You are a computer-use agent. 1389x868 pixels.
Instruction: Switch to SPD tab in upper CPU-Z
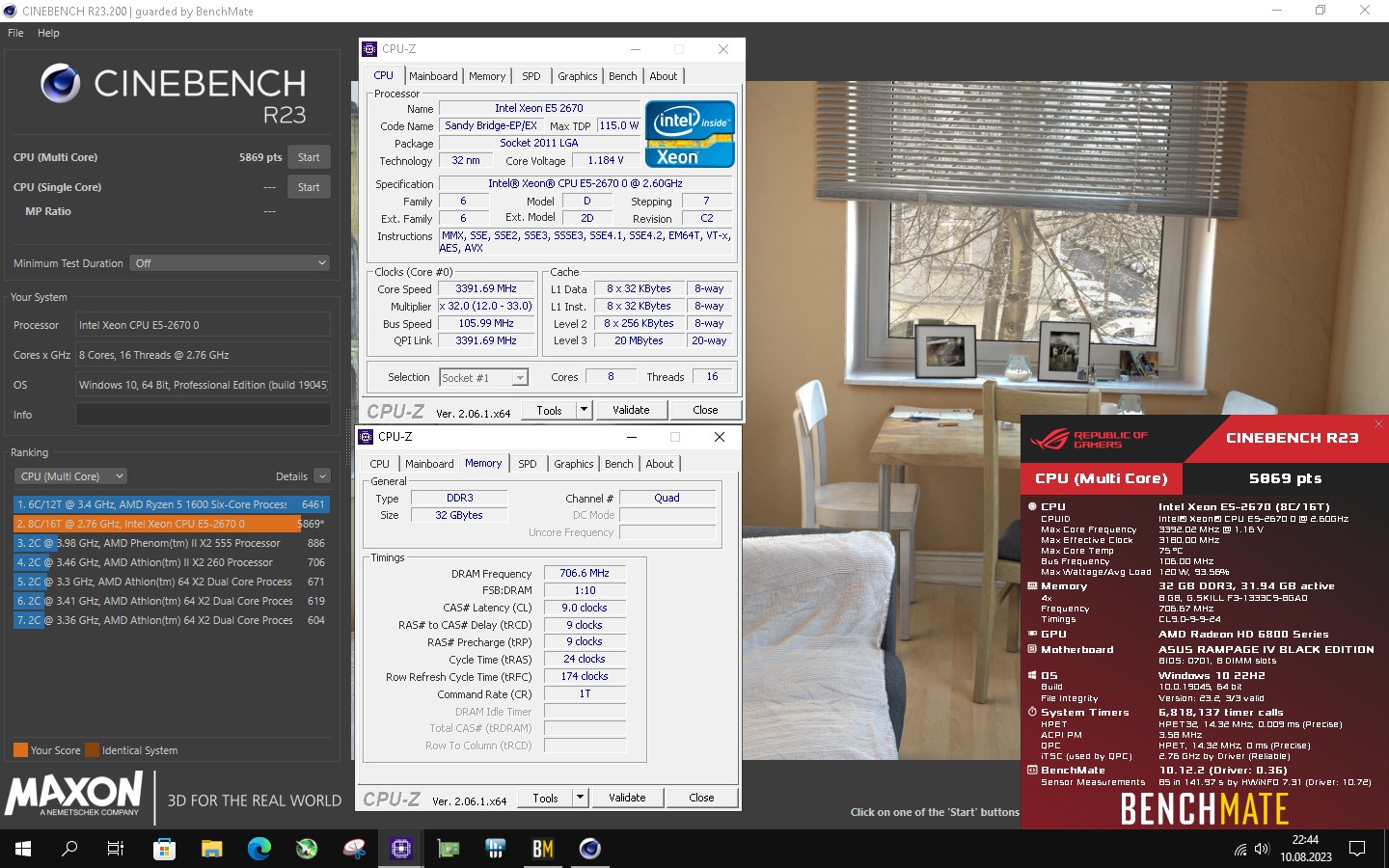pyautogui.click(x=531, y=76)
